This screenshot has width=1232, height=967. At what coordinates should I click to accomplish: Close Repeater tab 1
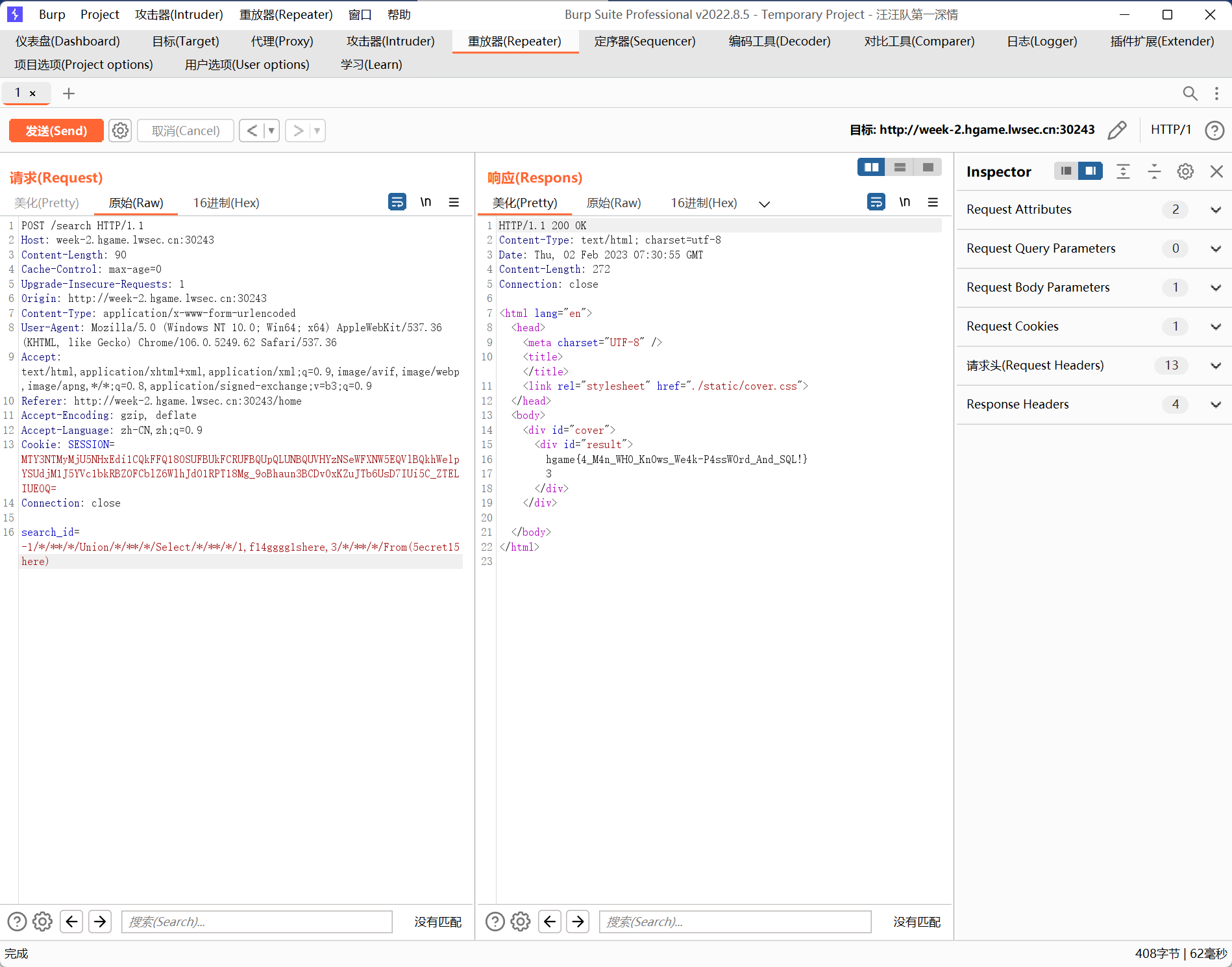32,94
